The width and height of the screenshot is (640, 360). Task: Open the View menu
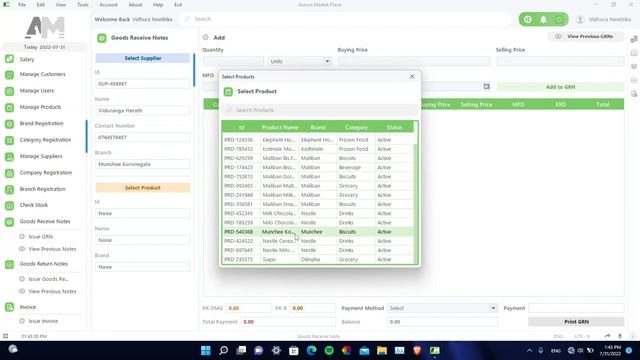(61, 5)
